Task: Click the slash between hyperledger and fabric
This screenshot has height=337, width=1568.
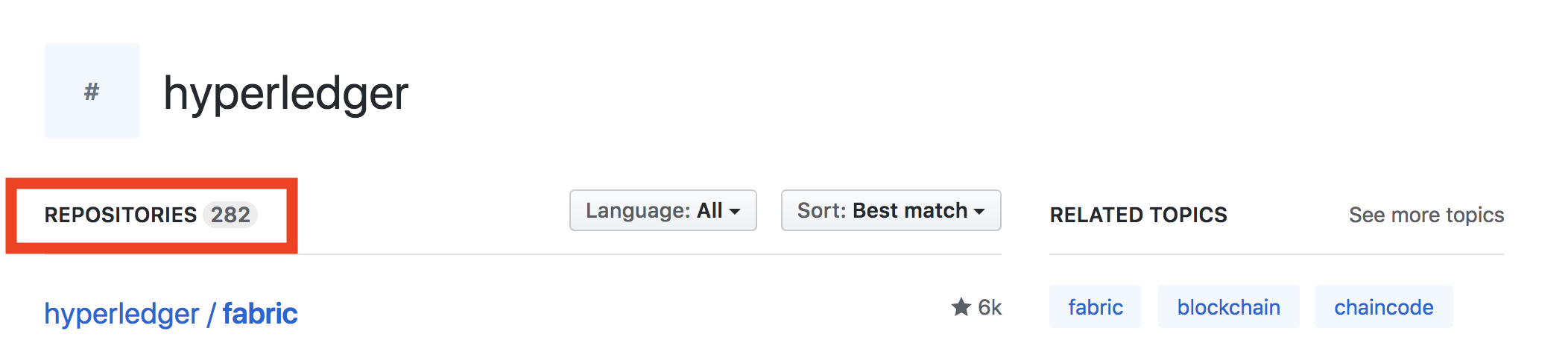Action: 211,314
